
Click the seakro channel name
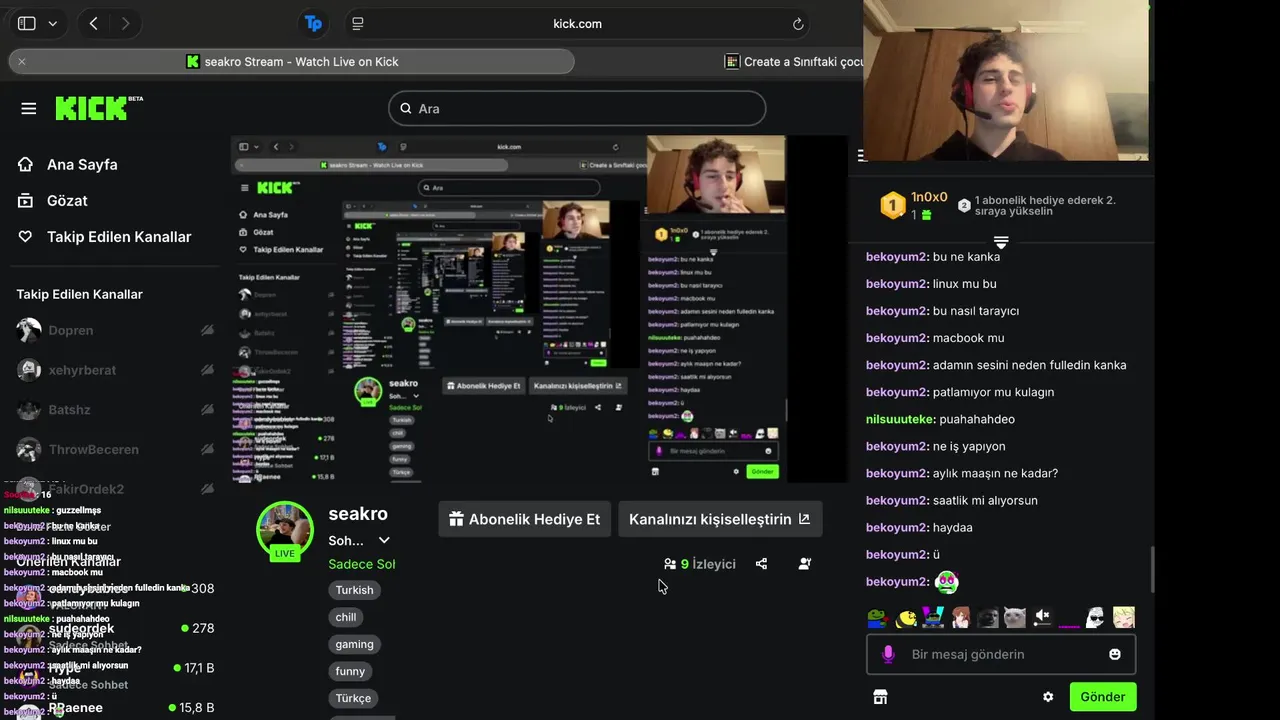click(x=358, y=514)
